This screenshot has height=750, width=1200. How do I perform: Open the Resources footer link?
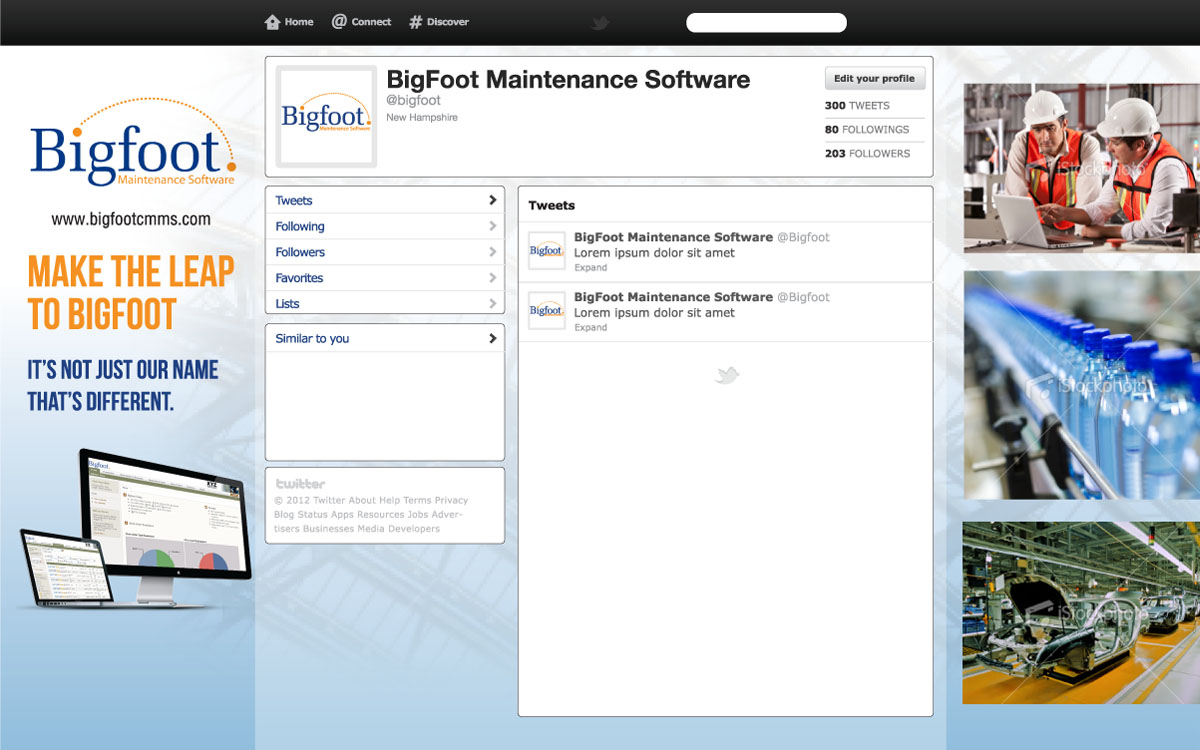[380, 514]
